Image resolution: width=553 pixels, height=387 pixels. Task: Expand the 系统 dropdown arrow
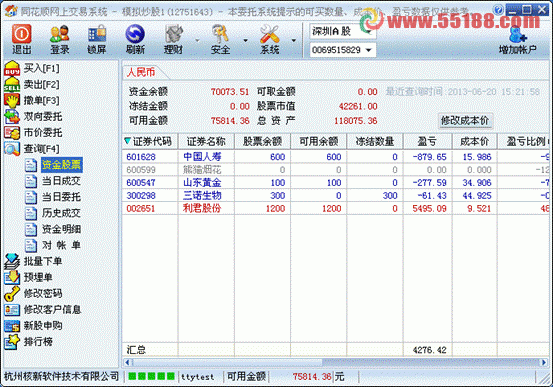tap(293, 40)
